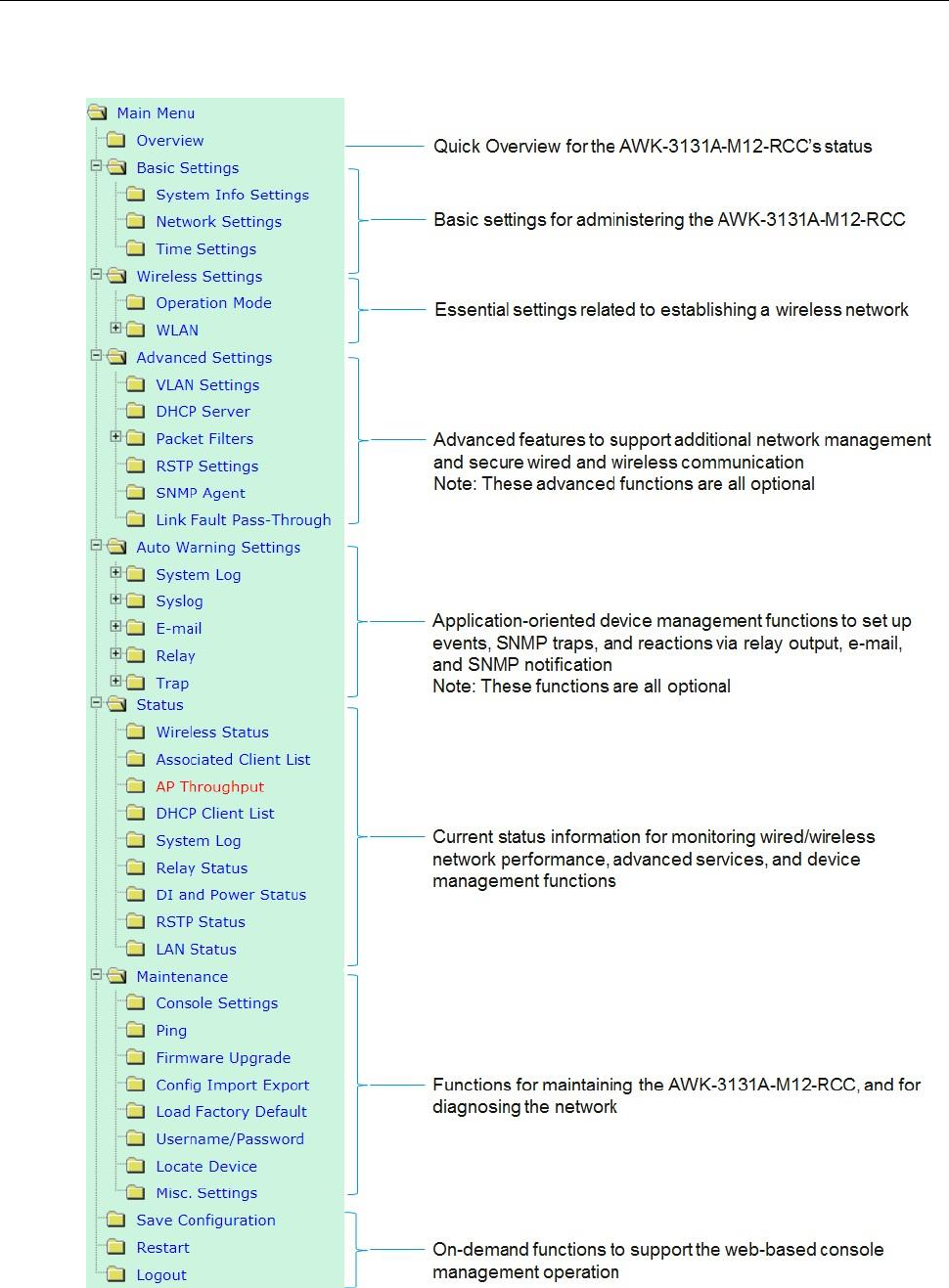Collapse the Advanced Settings tree node
949x1288 pixels.
coord(96,356)
